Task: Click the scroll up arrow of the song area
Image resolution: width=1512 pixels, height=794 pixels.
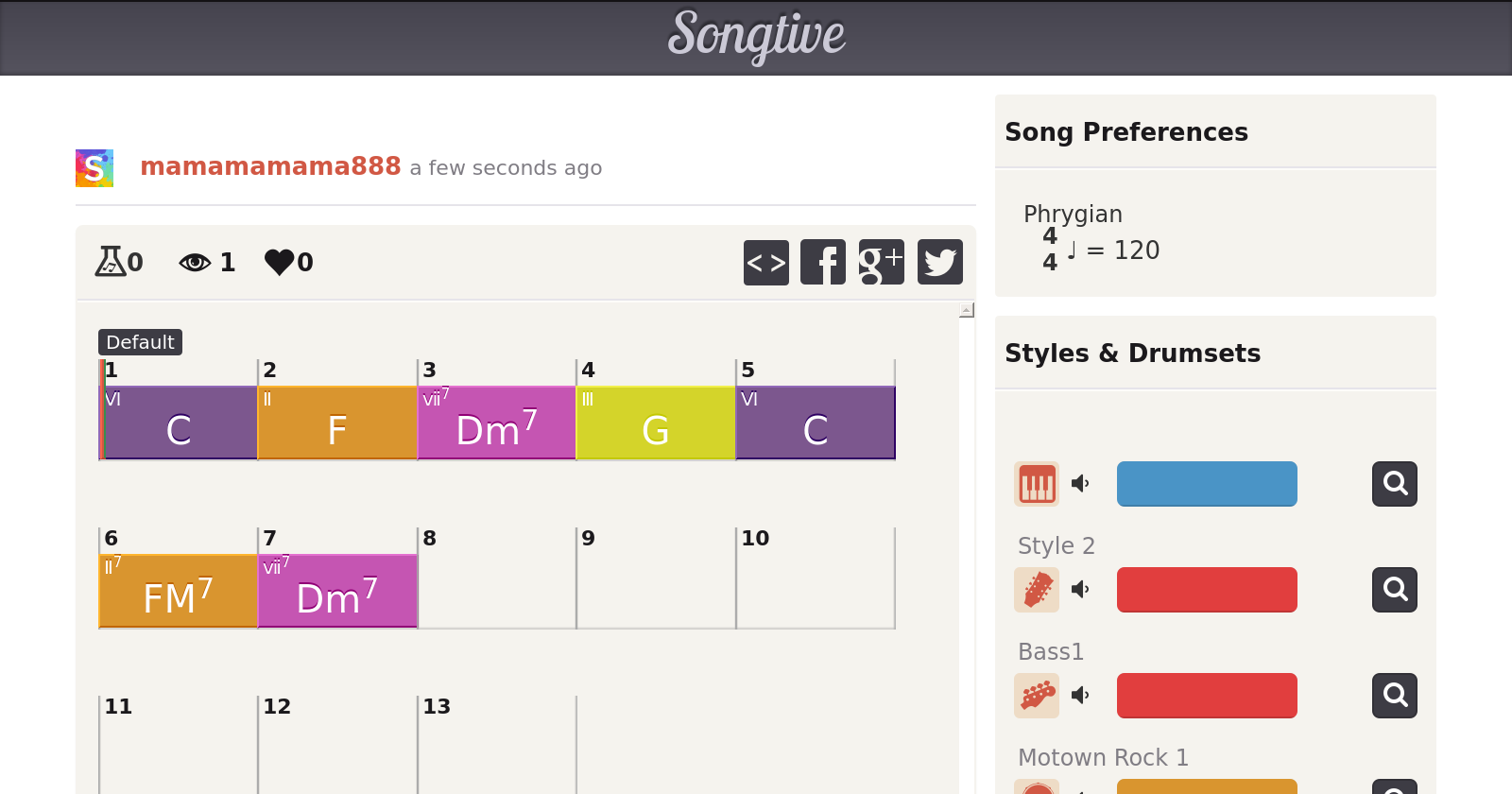Action: [x=967, y=310]
